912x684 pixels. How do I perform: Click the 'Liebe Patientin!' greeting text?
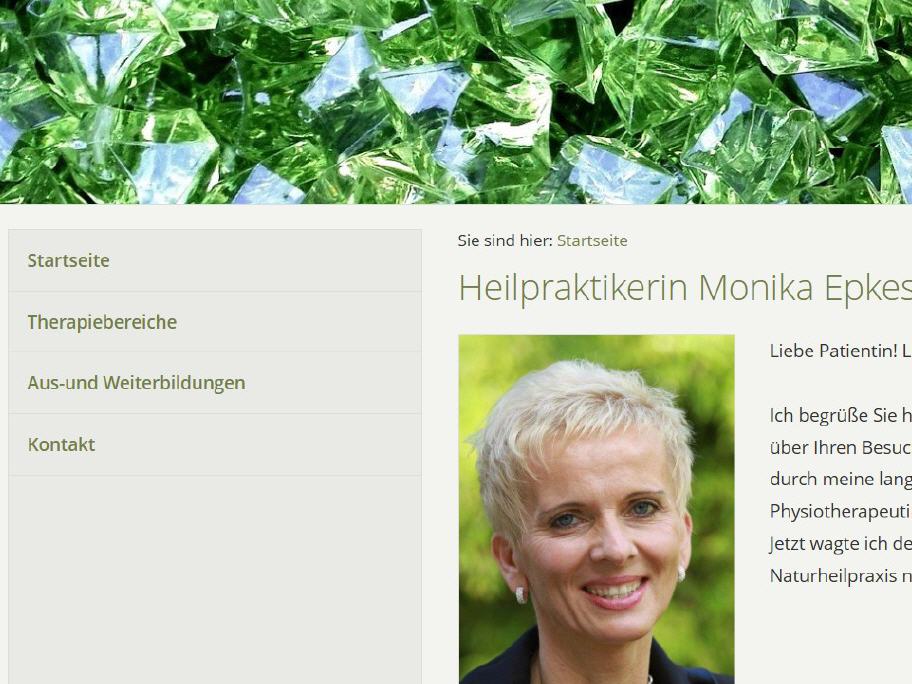(x=833, y=351)
